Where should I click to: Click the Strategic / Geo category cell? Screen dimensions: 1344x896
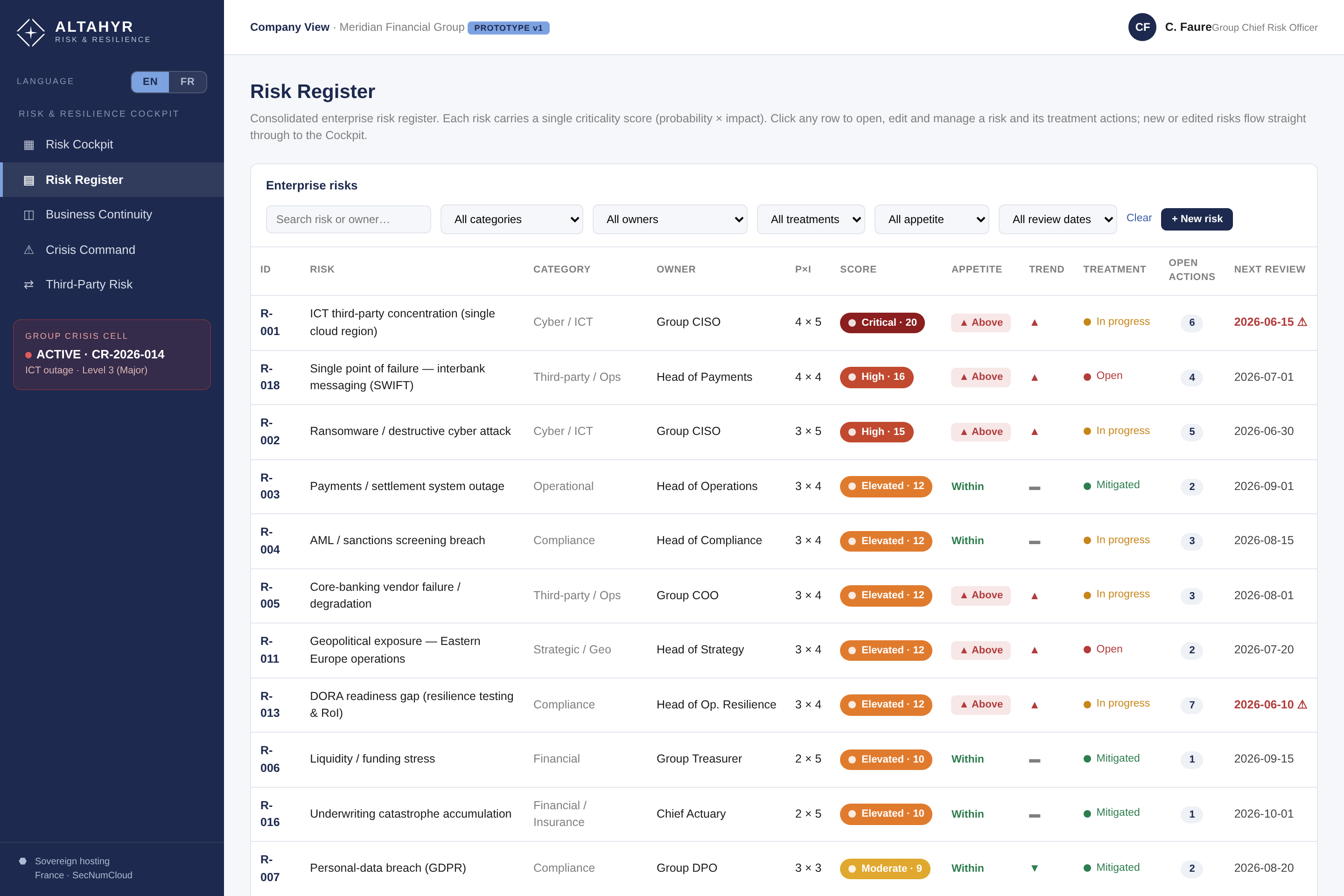point(572,650)
